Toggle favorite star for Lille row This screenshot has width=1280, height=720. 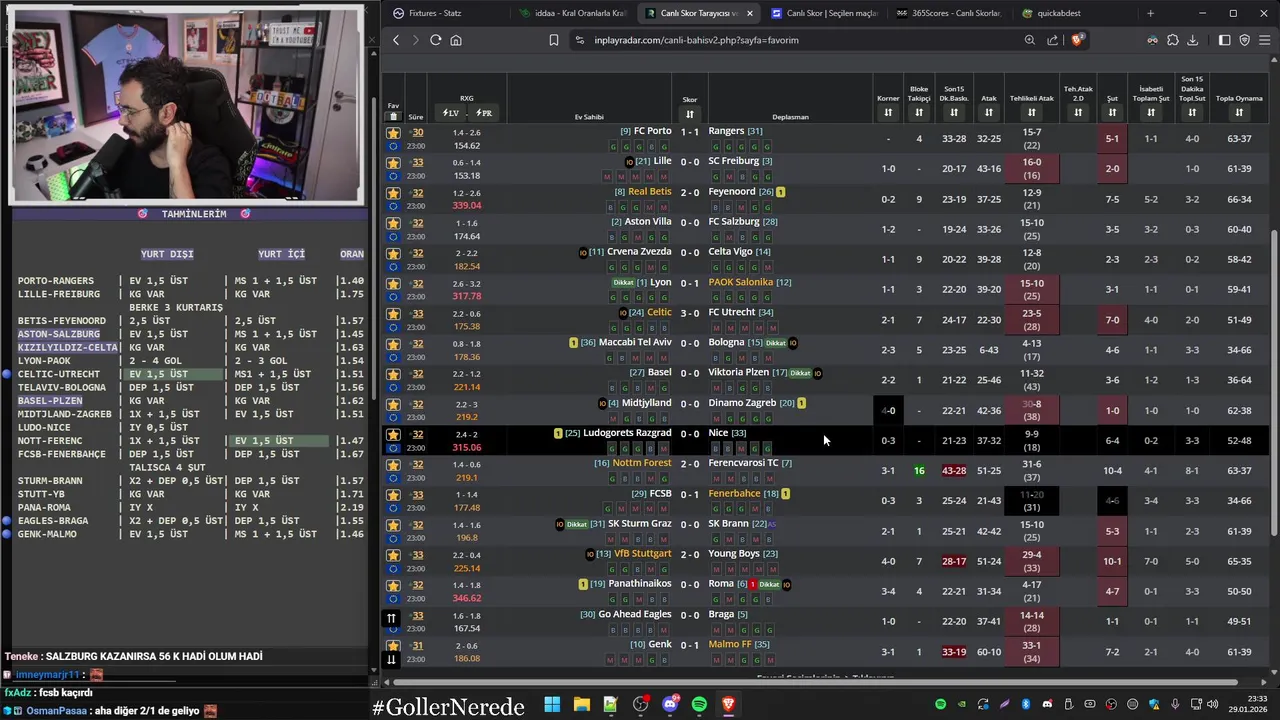393,162
